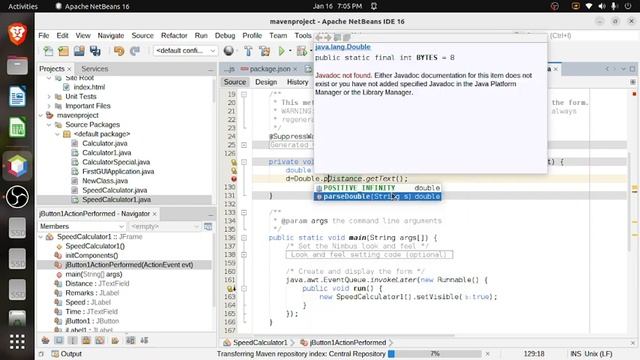The height and width of the screenshot is (360, 640).
Task: Toggle Show Inner Classes filter in Navigator
Action: tap(100, 340)
